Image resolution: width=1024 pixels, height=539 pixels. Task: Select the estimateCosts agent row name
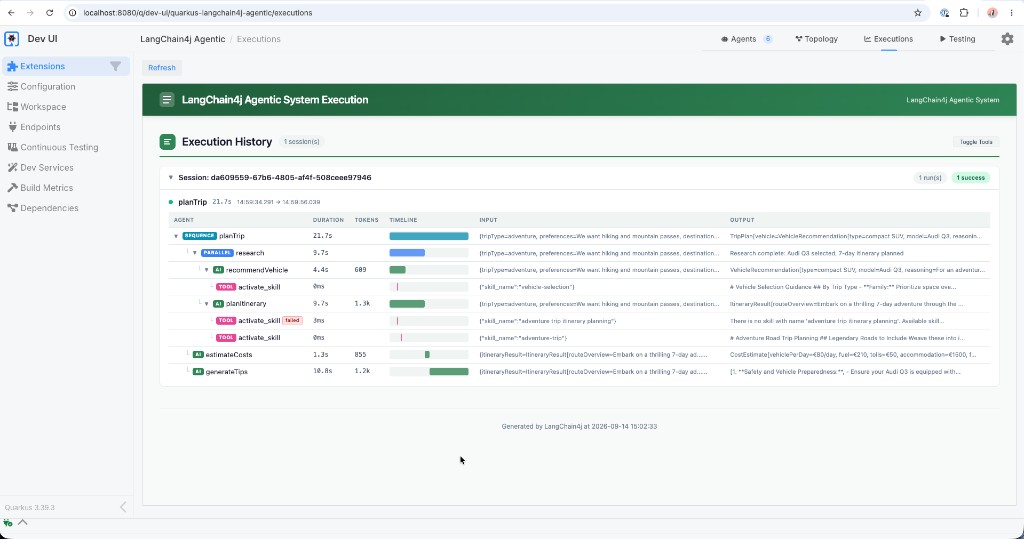click(x=229, y=355)
